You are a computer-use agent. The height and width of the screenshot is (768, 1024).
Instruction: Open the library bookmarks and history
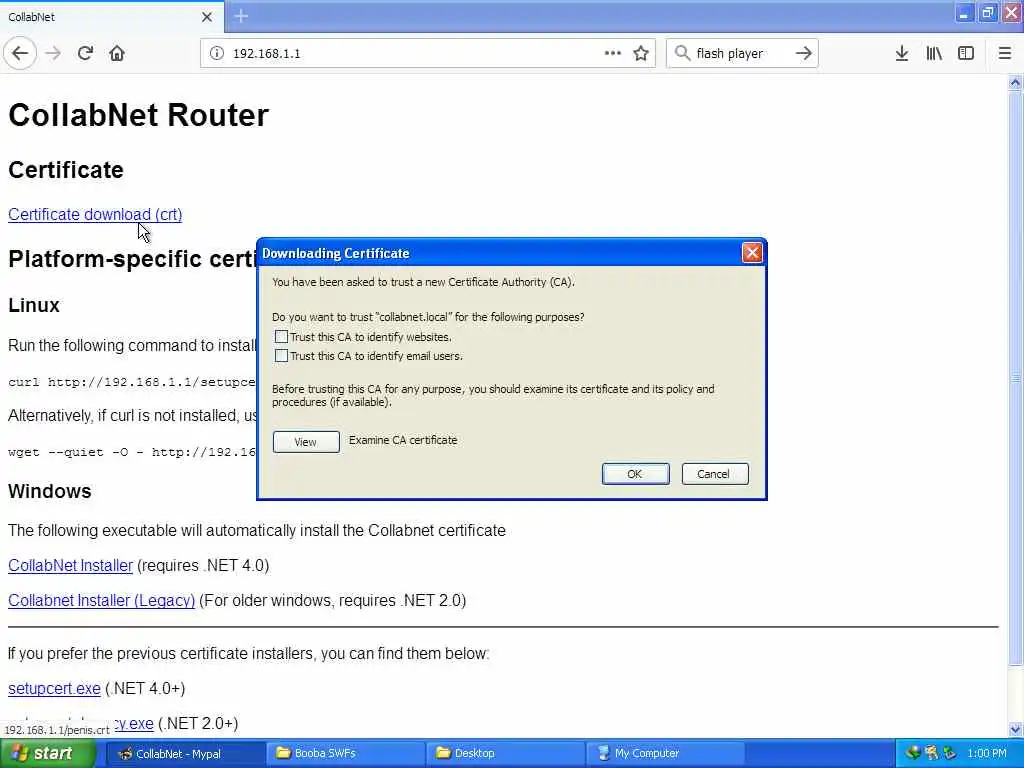point(934,53)
